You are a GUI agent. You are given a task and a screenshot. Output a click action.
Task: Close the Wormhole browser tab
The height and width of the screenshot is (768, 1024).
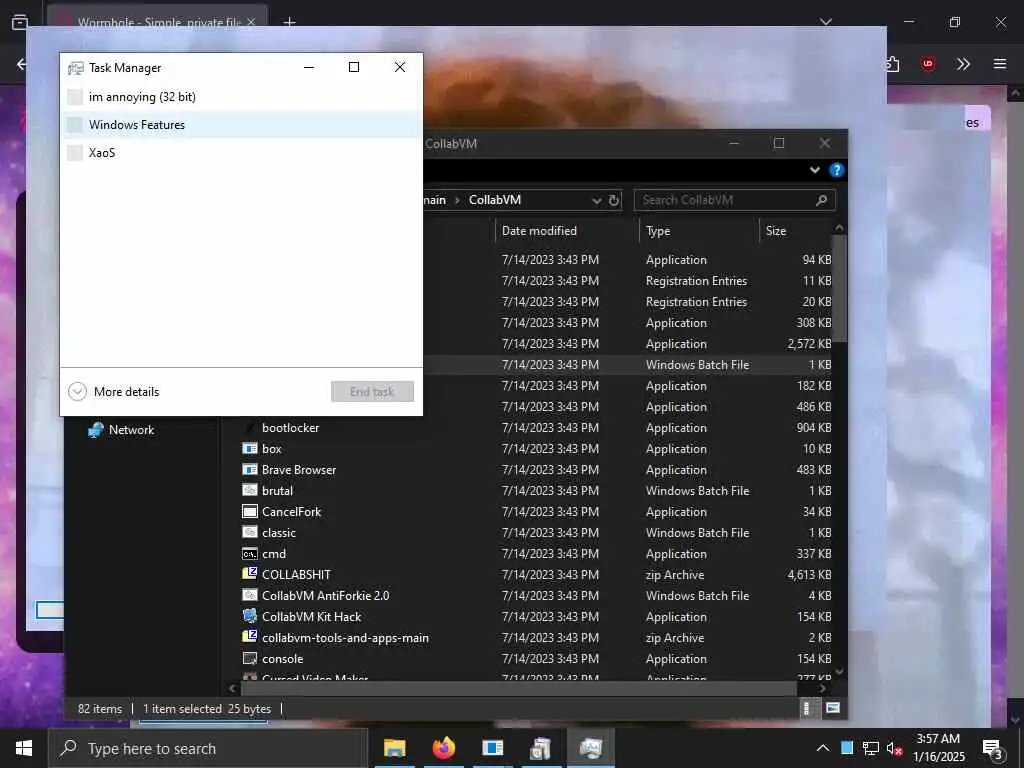pyautogui.click(x=251, y=23)
